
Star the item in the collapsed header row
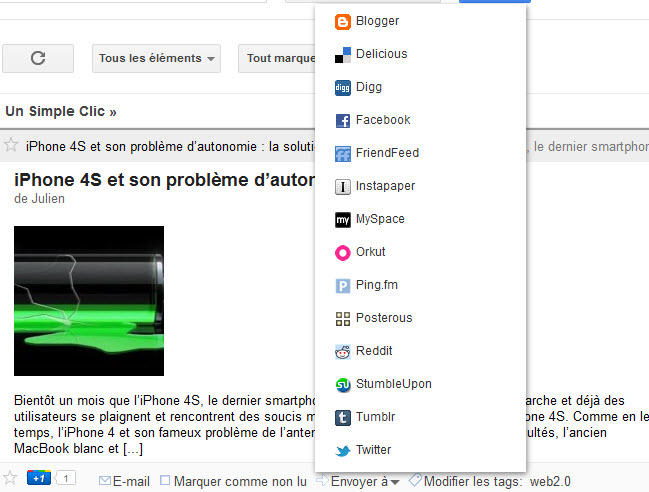tap(11, 145)
